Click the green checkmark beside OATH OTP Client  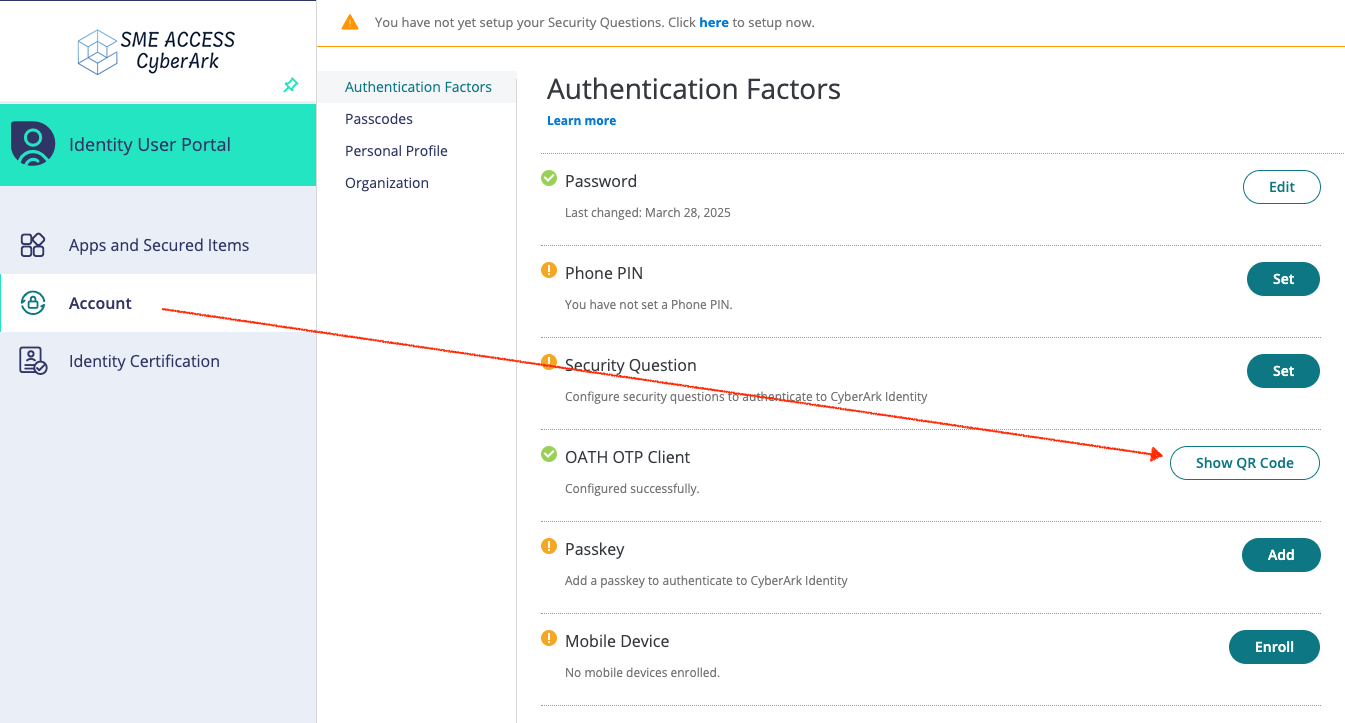[549, 453]
